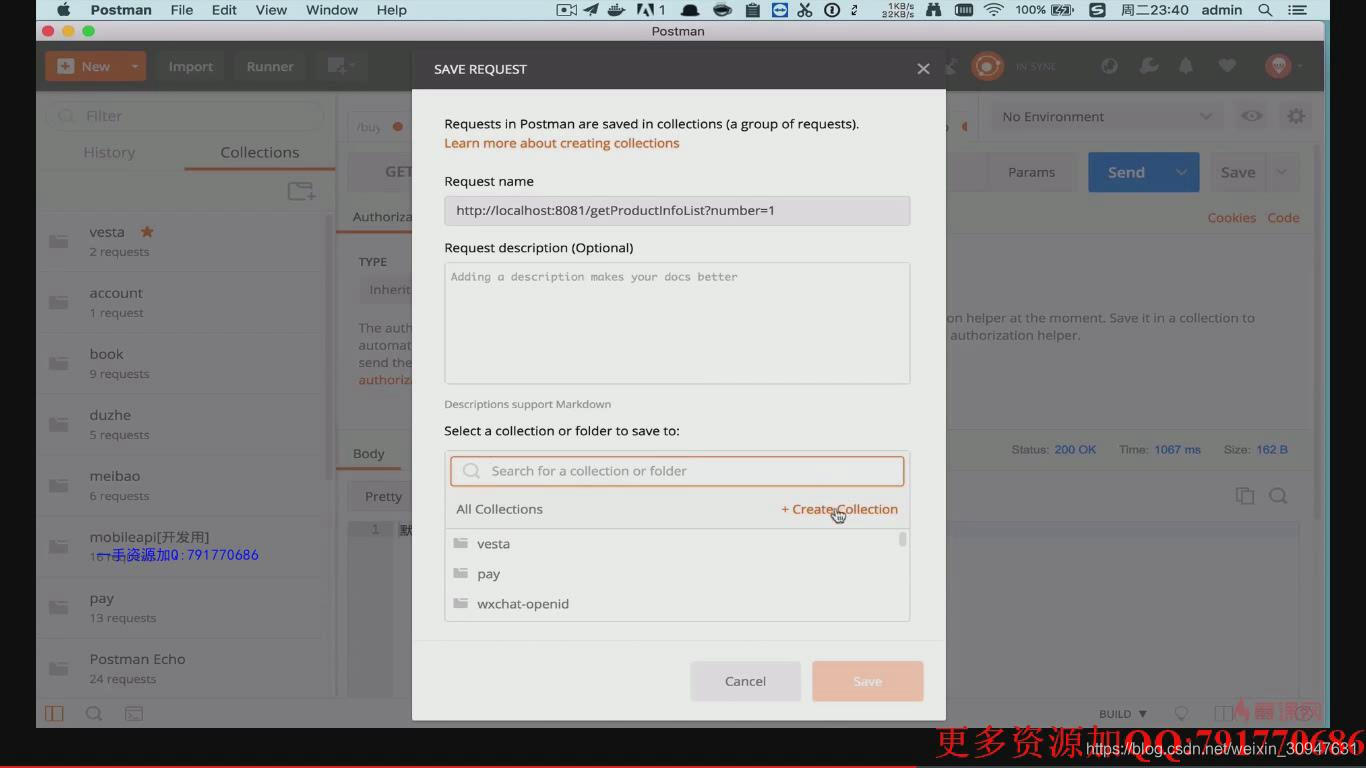Click the environment quick look eye icon
This screenshot has height=768, width=1366.
point(1251,116)
